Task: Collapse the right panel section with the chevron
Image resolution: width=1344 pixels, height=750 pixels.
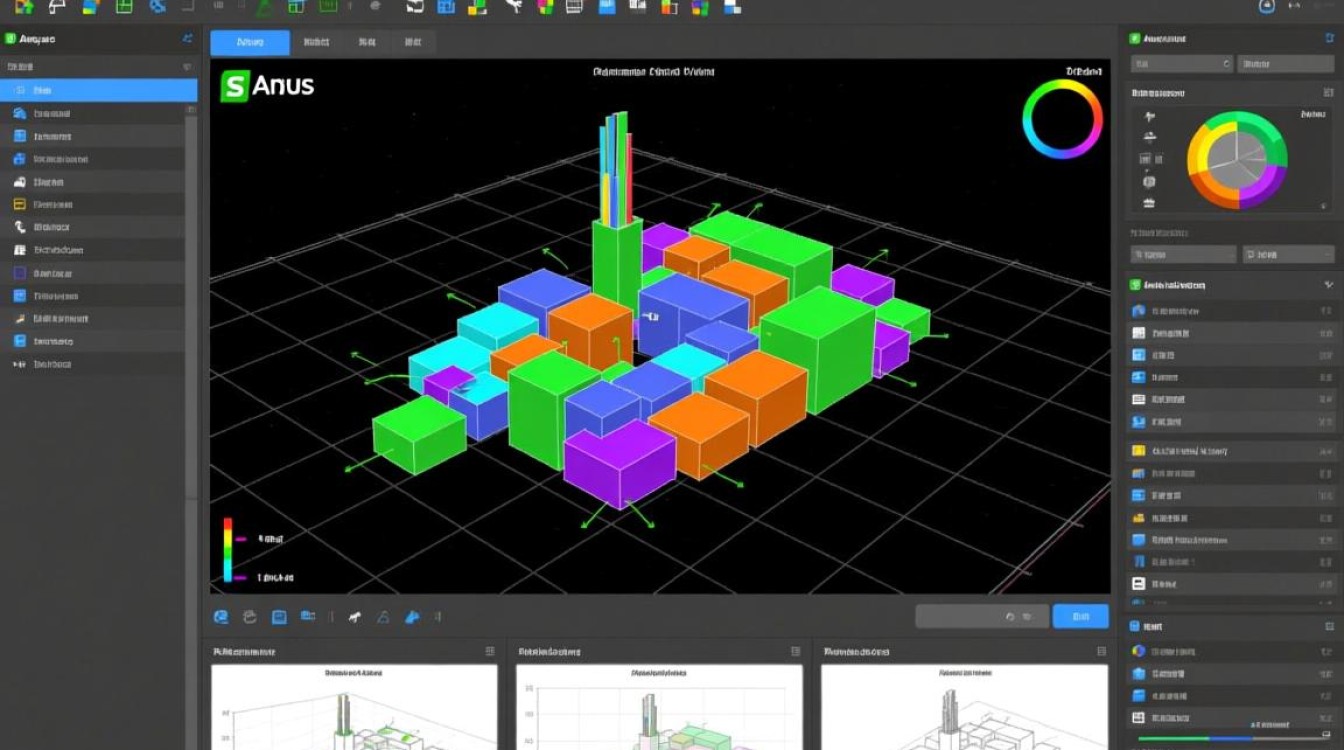Action: pyautogui.click(x=1328, y=285)
